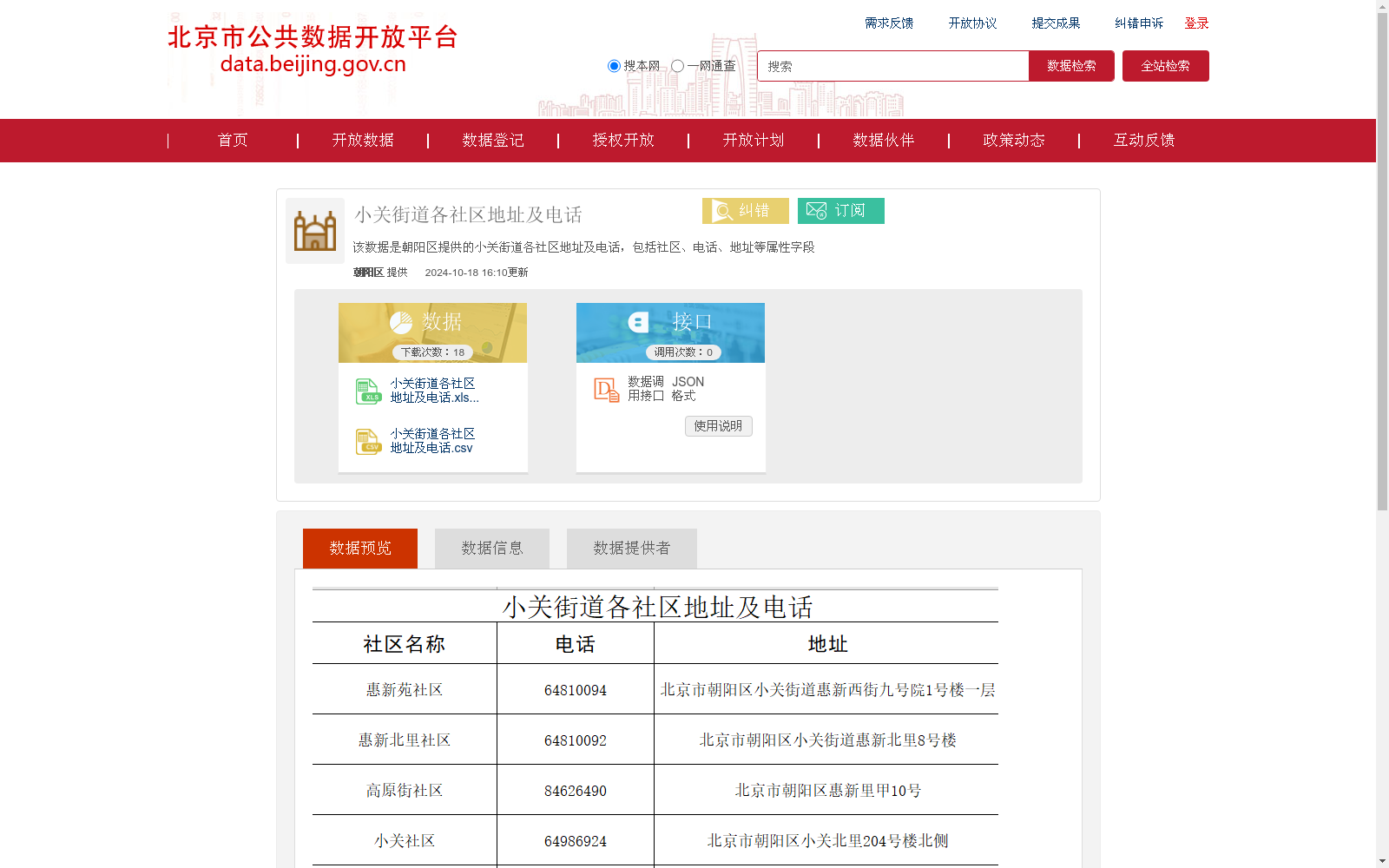The width and height of the screenshot is (1389, 868).
Task: Click table cell 64810092
Action: (x=576, y=741)
